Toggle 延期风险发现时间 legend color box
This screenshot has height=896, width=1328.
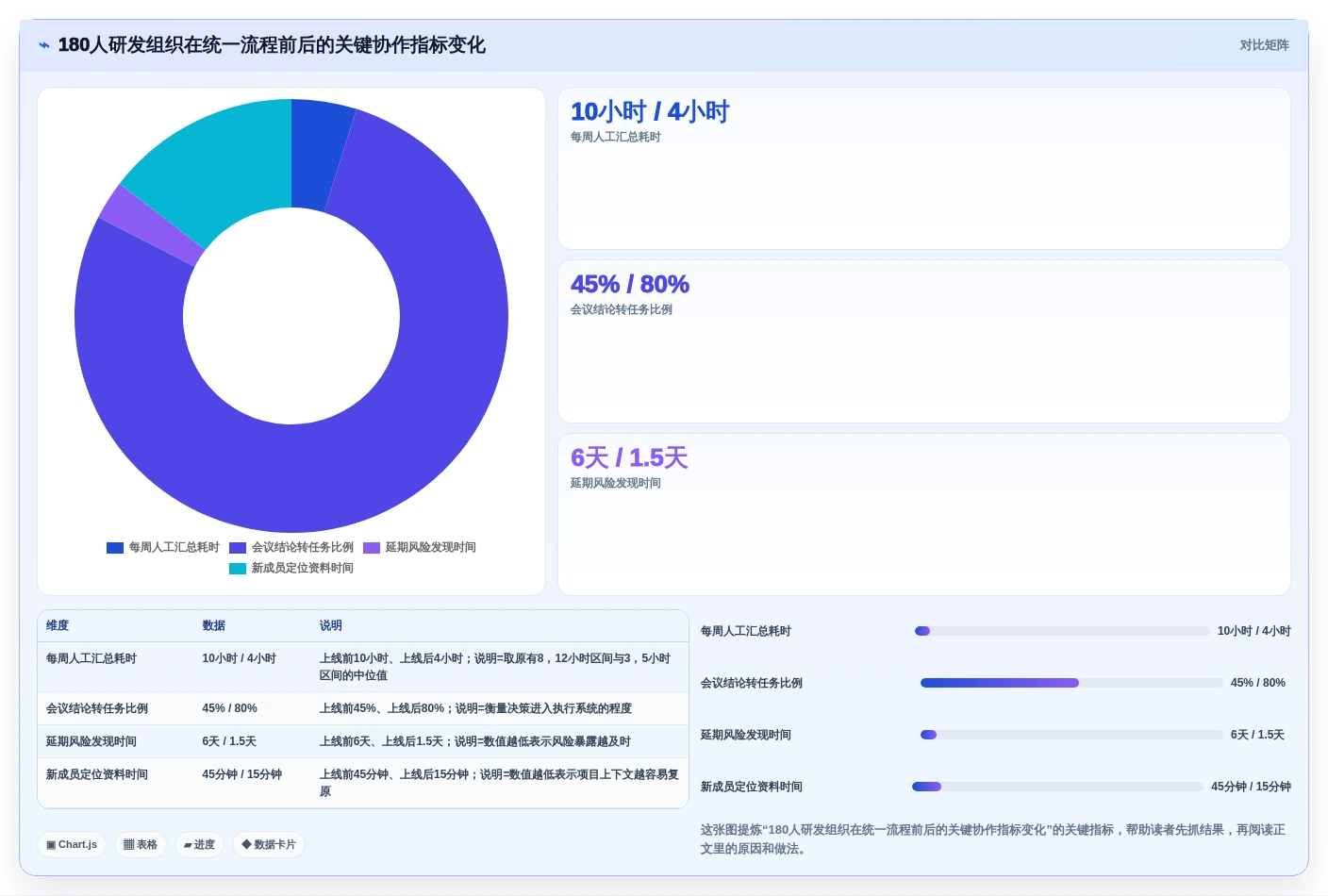tap(372, 548)
